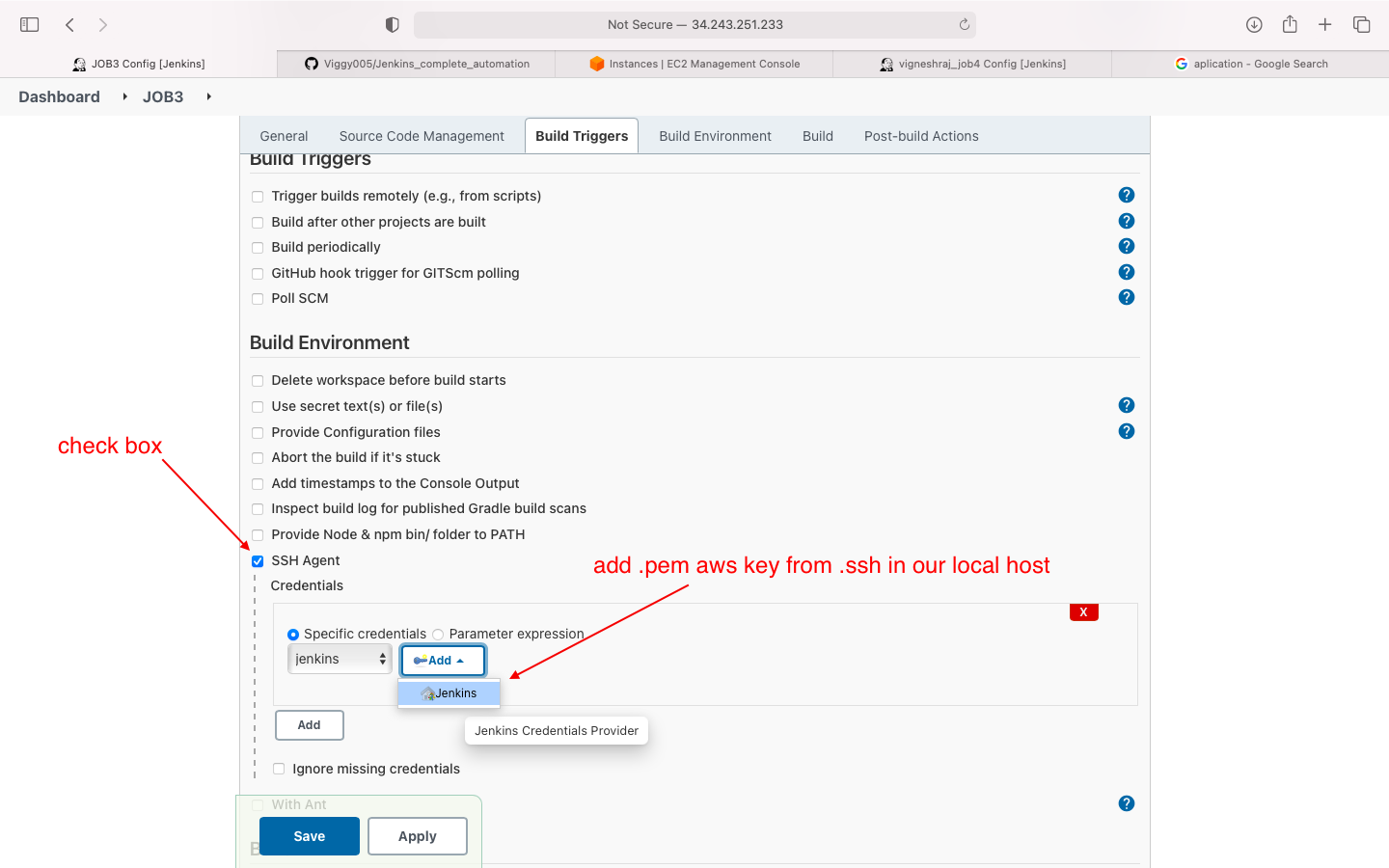1389x868 pixels.
Task: Choose Jenkins from the Add menu
Action: 449,693
